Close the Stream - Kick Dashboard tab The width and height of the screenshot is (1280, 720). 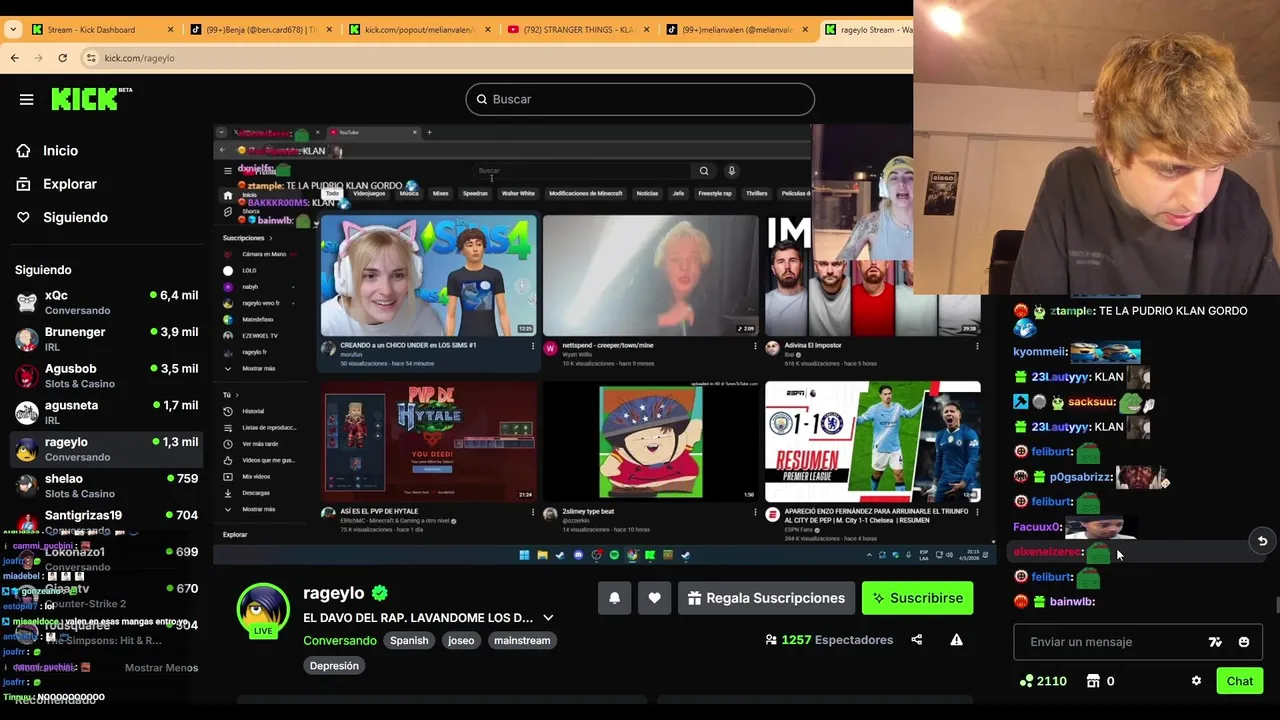(x=170, y=30)
